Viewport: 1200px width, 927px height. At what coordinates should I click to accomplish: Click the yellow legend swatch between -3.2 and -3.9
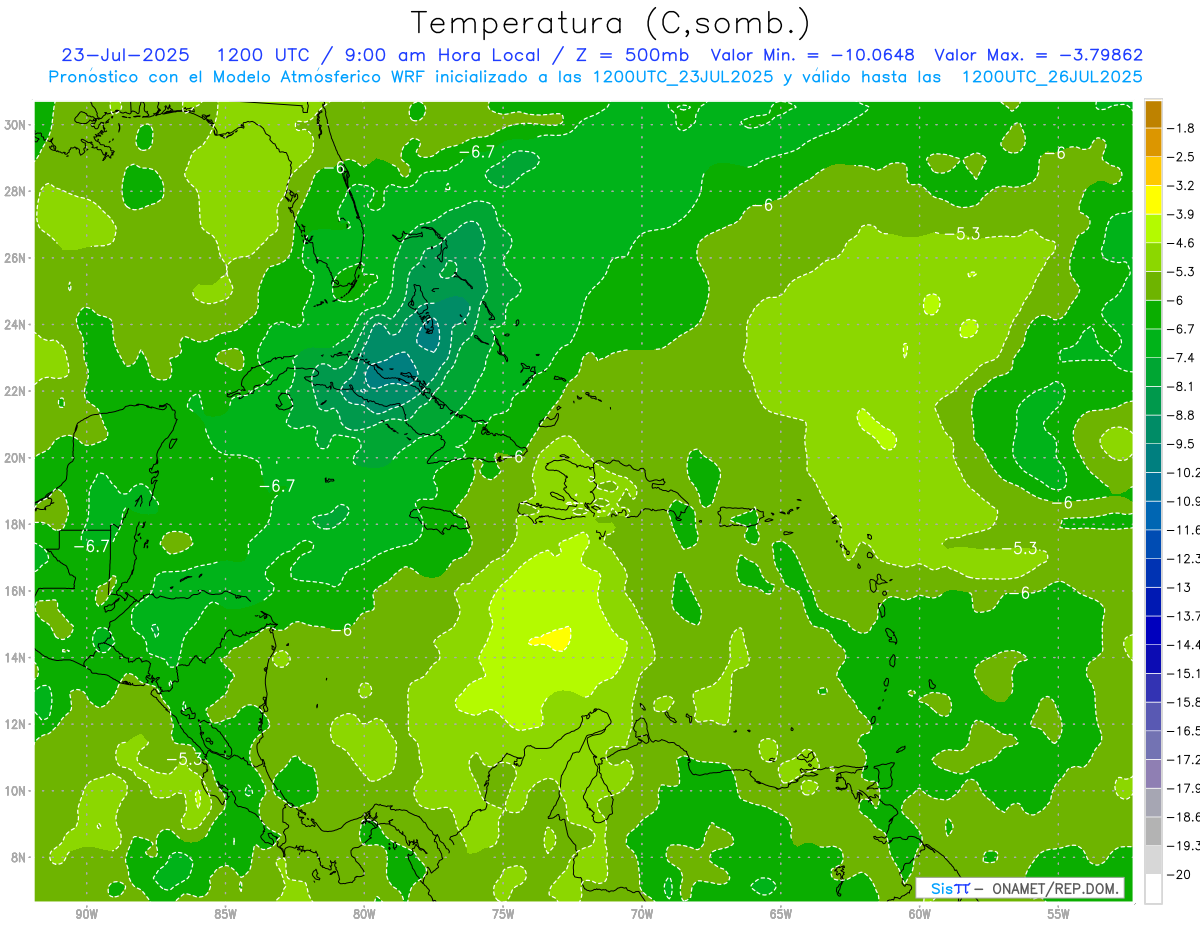(1153, 200)
